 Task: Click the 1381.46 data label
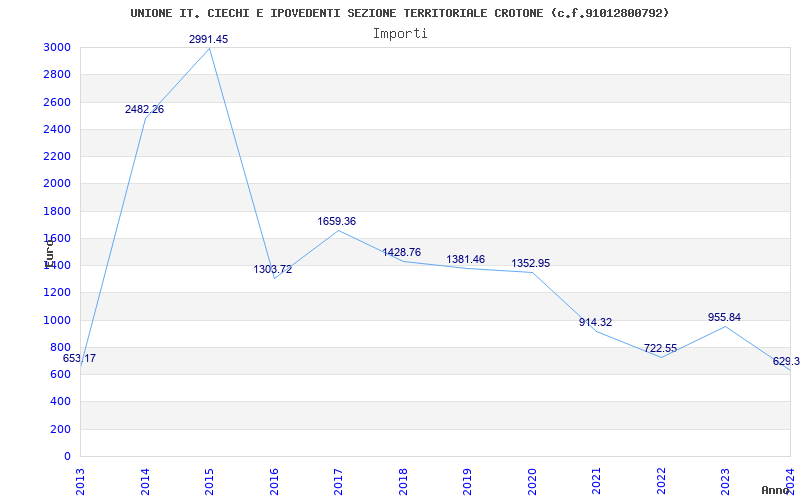[x=465, y=259]
